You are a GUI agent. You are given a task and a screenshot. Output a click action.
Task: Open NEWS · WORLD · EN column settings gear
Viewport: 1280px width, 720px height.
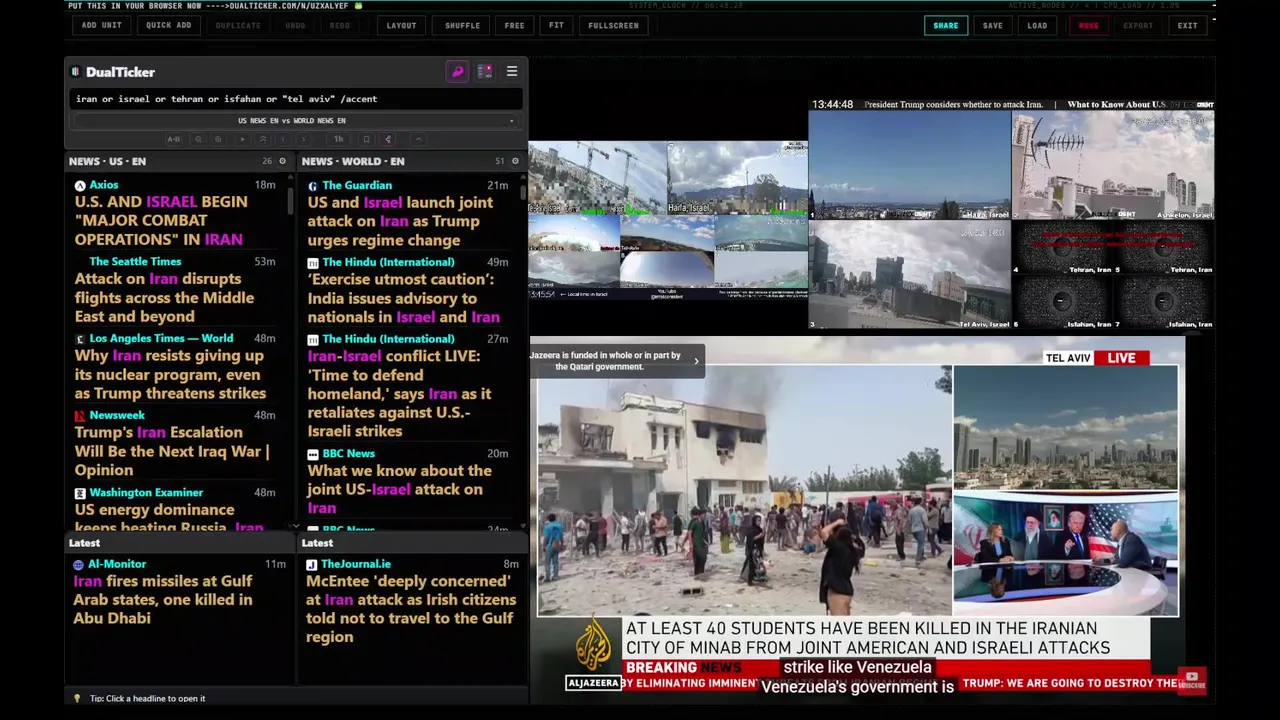[515, 161]
